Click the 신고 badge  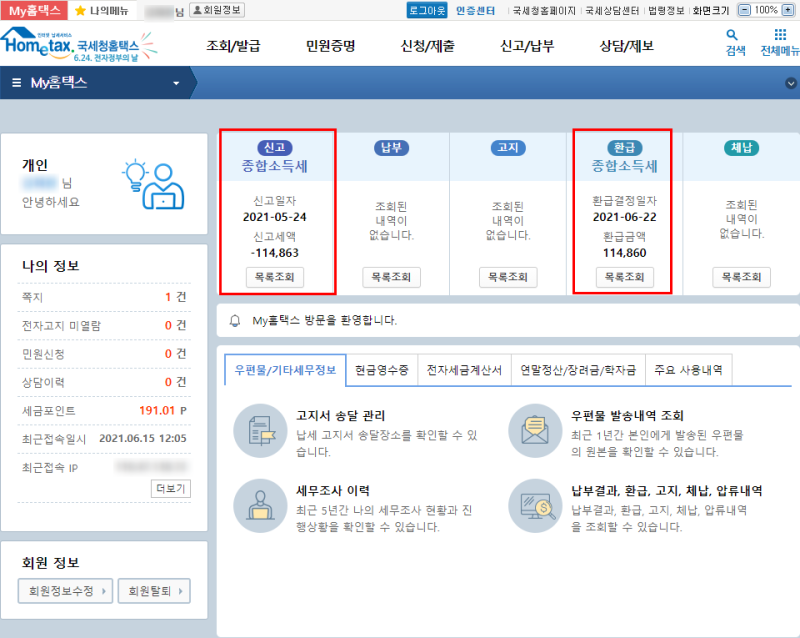[274, 148]
